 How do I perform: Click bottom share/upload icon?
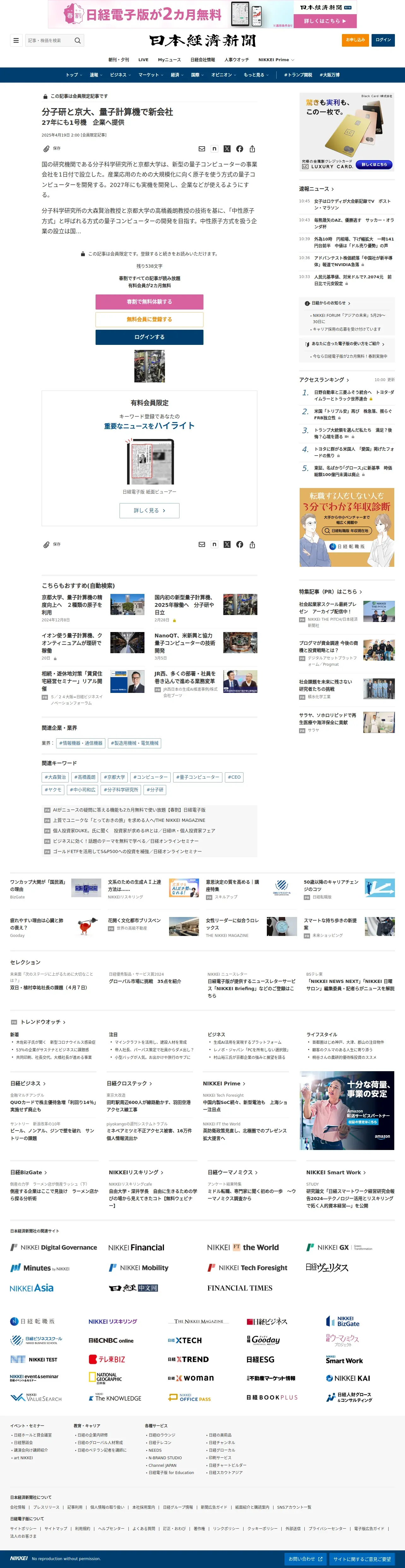coord(252,545)
